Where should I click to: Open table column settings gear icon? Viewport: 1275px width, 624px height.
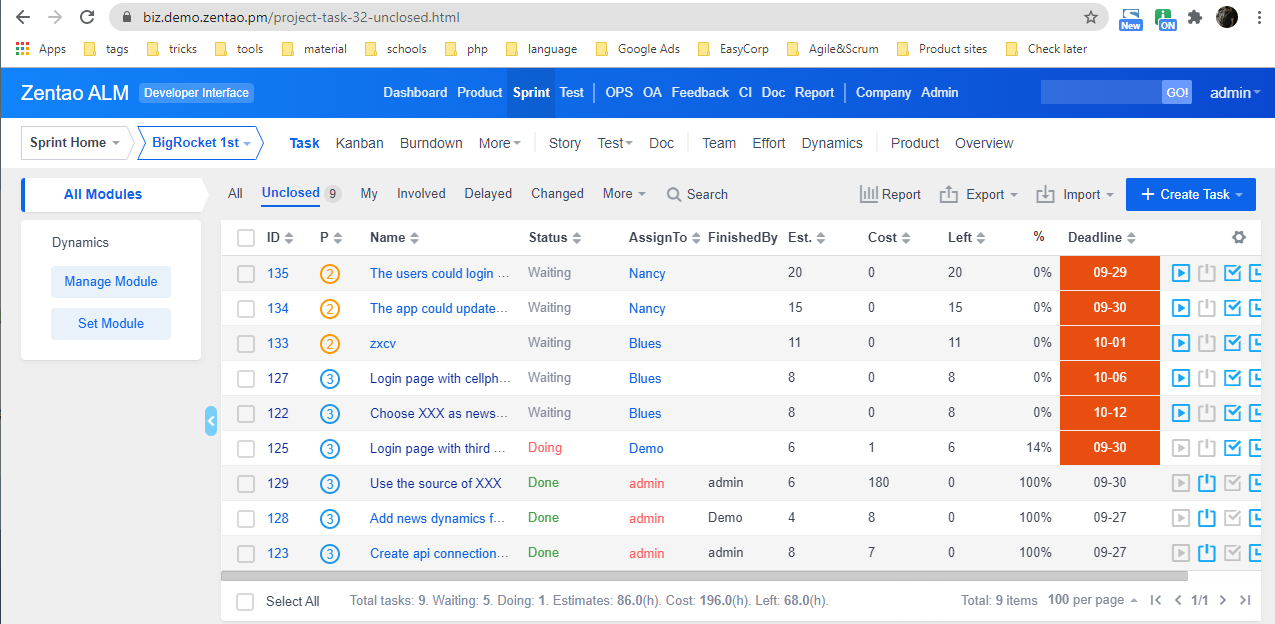coord(1239,238)
